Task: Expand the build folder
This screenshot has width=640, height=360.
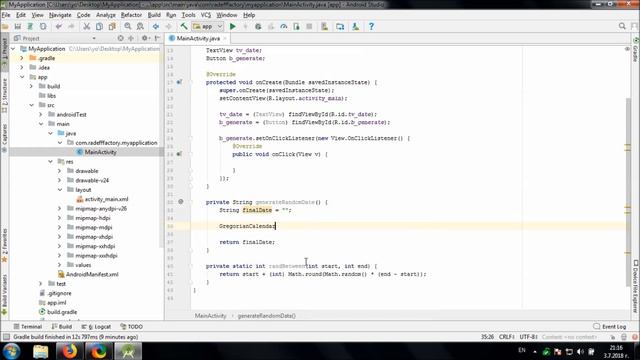Action: 31,86
